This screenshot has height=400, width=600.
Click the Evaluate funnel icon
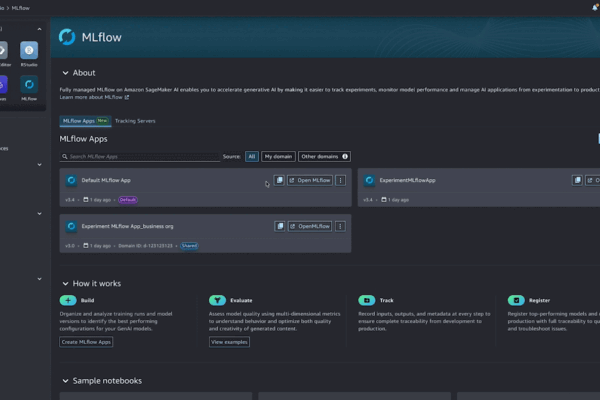(x=217, y=300)
